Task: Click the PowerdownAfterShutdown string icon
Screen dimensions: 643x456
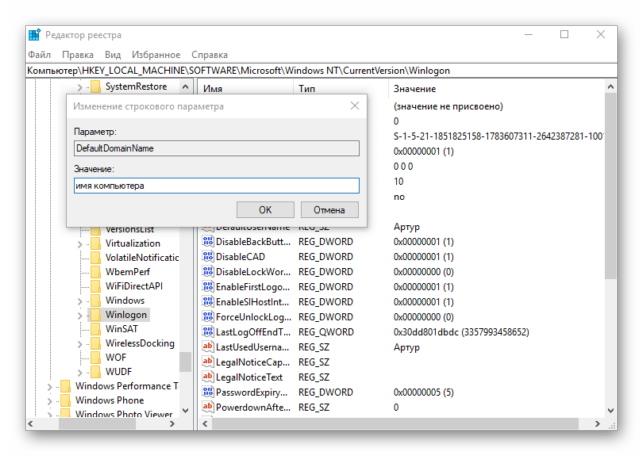Action: pos(207,407)
